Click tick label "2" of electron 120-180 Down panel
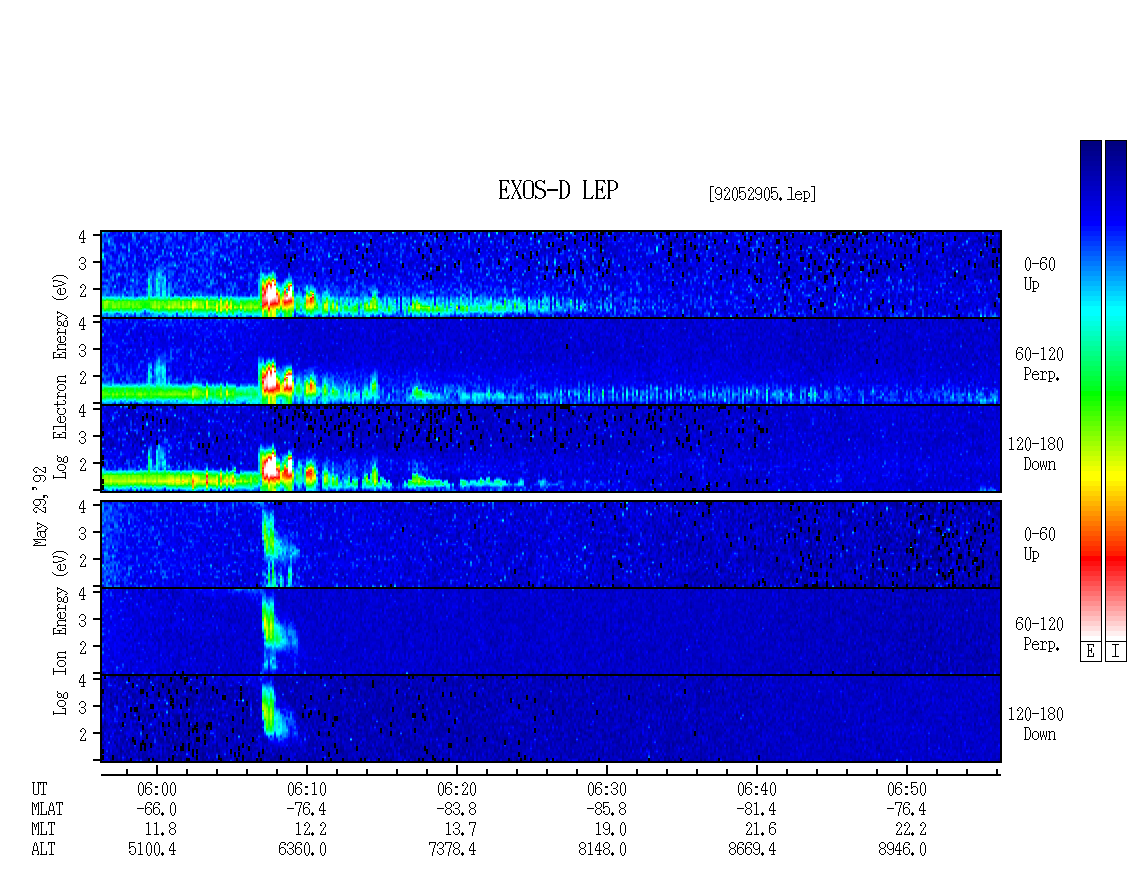This screenshot has width=1130, height=875. point(82,465)
